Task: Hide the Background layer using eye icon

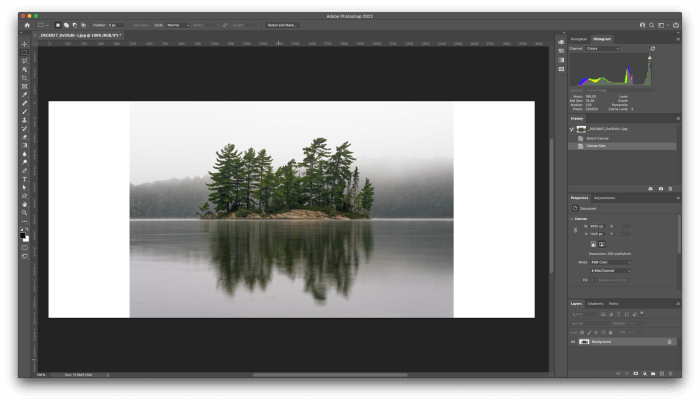Action: (573, 341)
